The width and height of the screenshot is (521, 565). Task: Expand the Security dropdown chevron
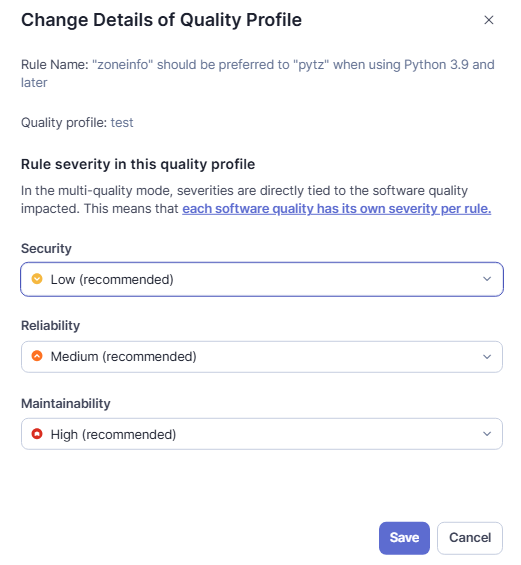(487, 279)
